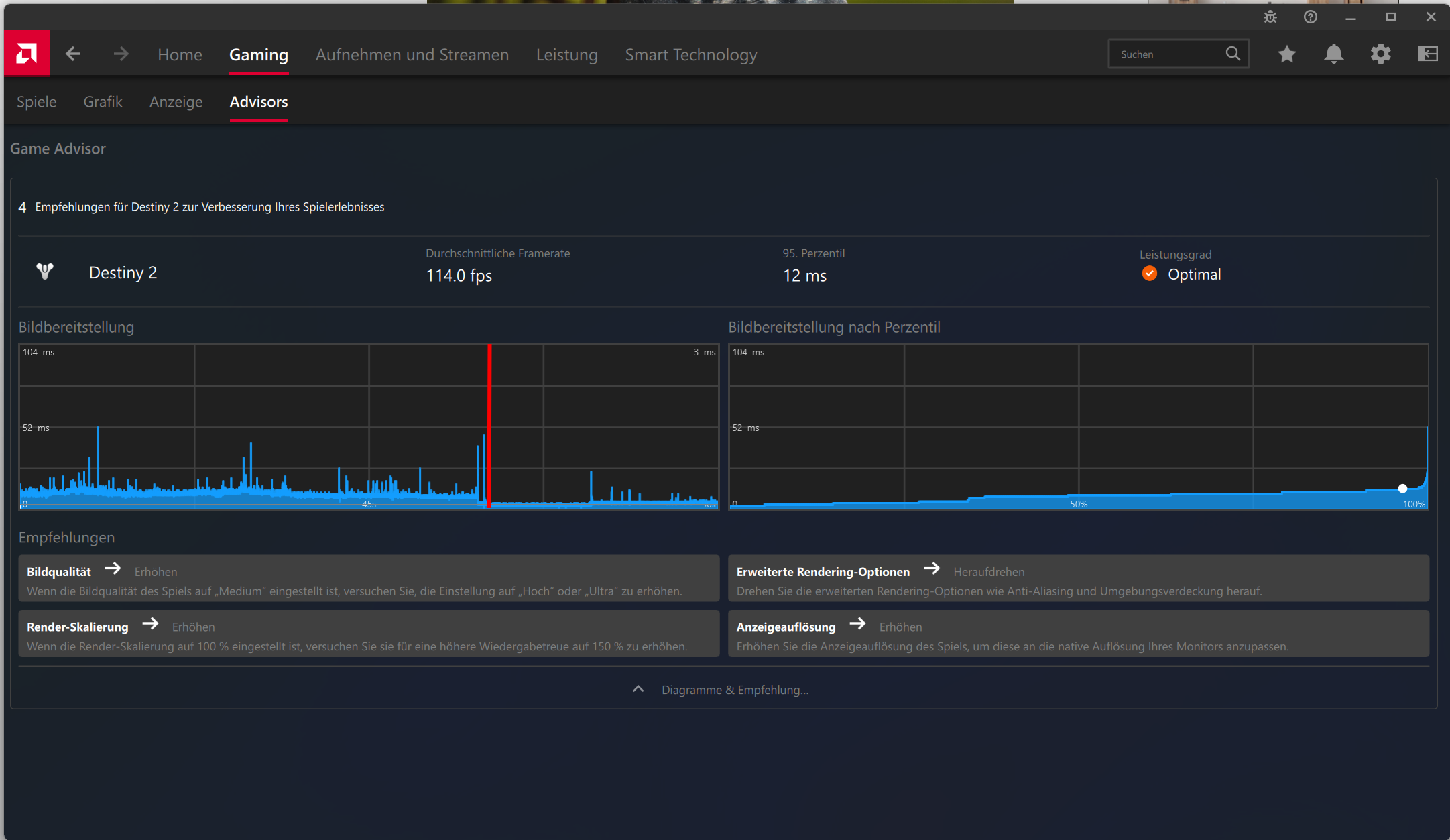Image resolution: width=1450 pixels, height=840 pixels.
Task: Click the AMD logo home icon
Action: pyautogui.click(x=27, y=54)
